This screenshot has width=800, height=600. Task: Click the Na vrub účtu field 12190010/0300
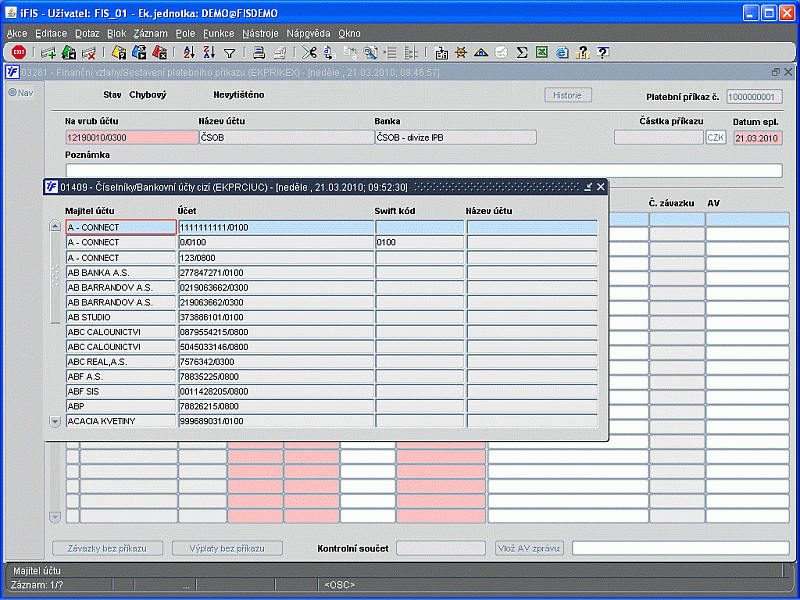click(x=132, y=138)
